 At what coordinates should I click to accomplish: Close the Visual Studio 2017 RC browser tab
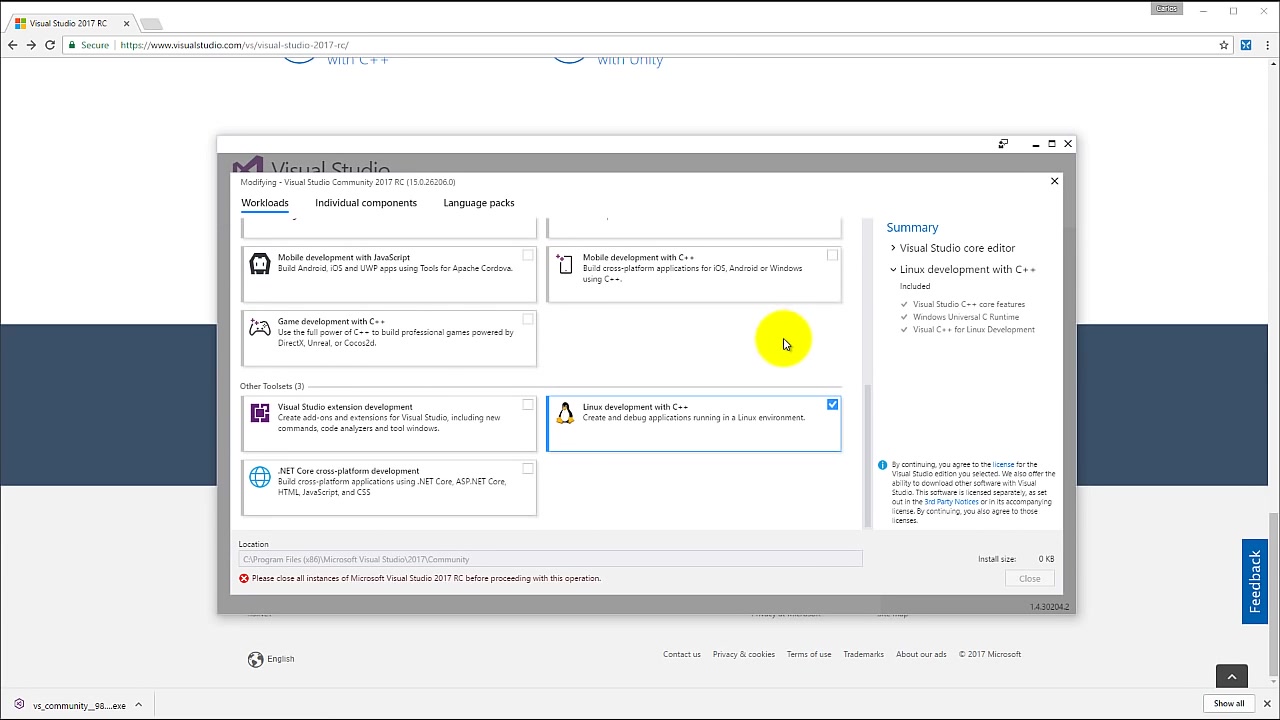[127, 23]
